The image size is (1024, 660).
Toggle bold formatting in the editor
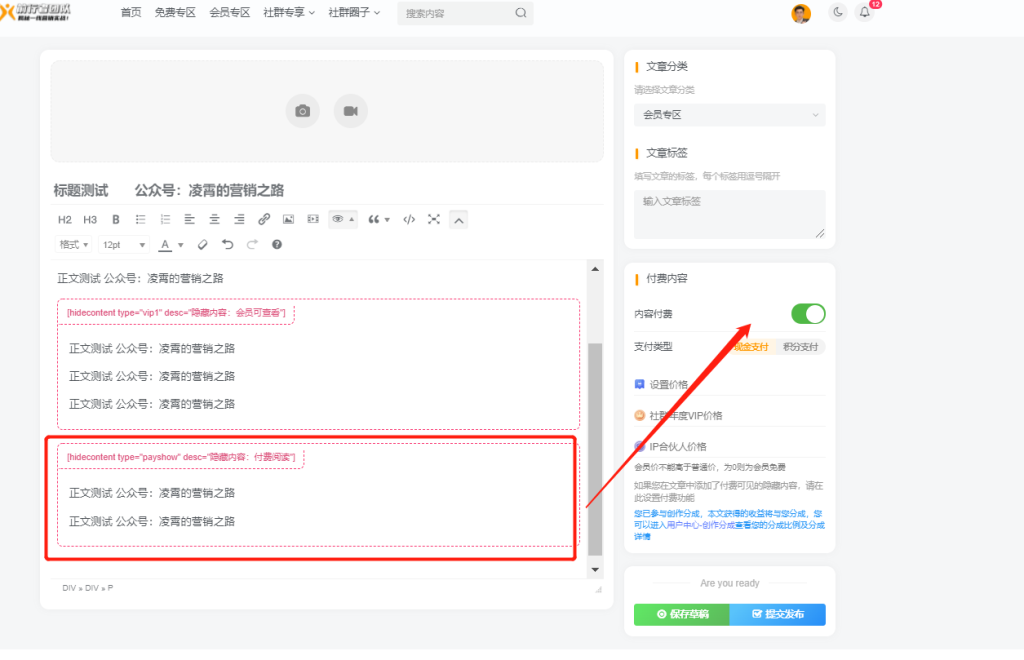(115, 219)
